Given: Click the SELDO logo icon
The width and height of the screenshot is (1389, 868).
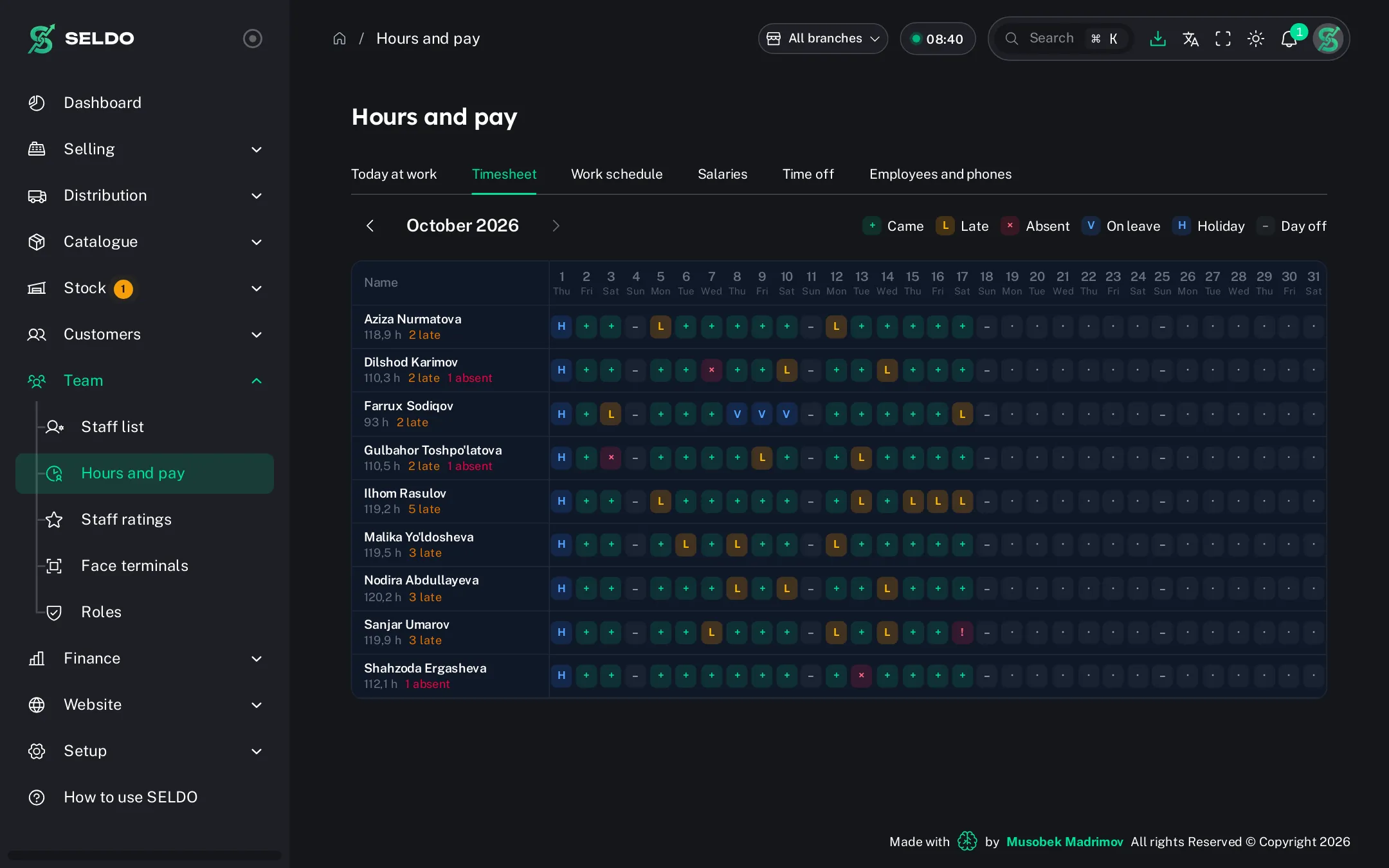Looking at the screenshot, I should tap(41, 39).
